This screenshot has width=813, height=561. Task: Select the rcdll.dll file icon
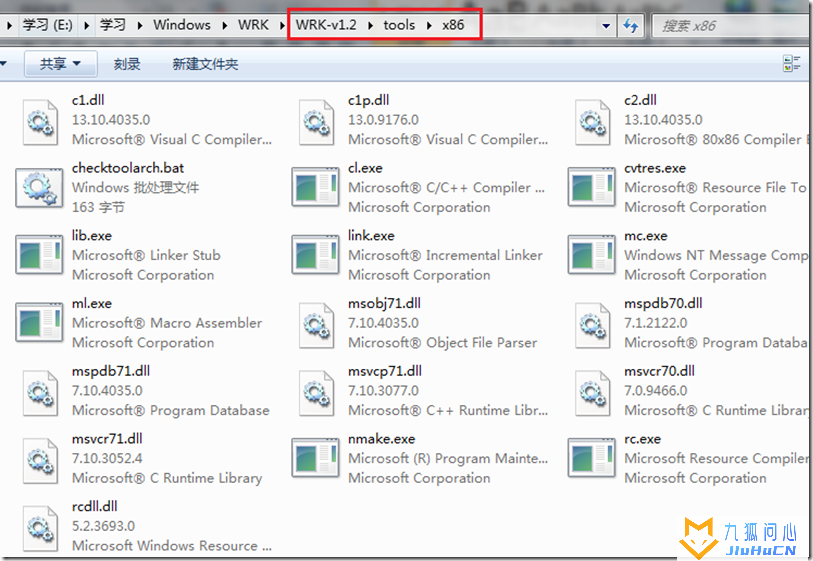point(40,529)
